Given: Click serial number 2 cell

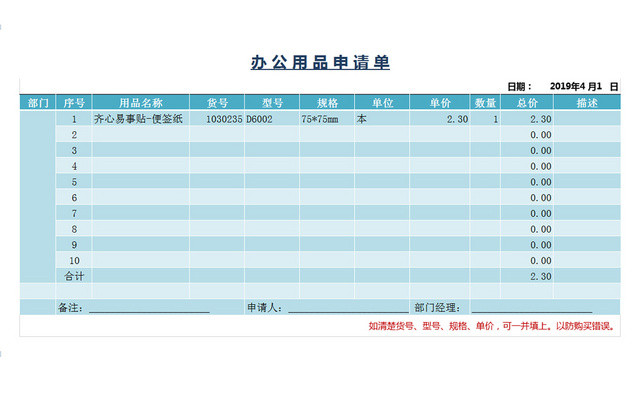Looking at the screenshot, I should pos(74,135).
